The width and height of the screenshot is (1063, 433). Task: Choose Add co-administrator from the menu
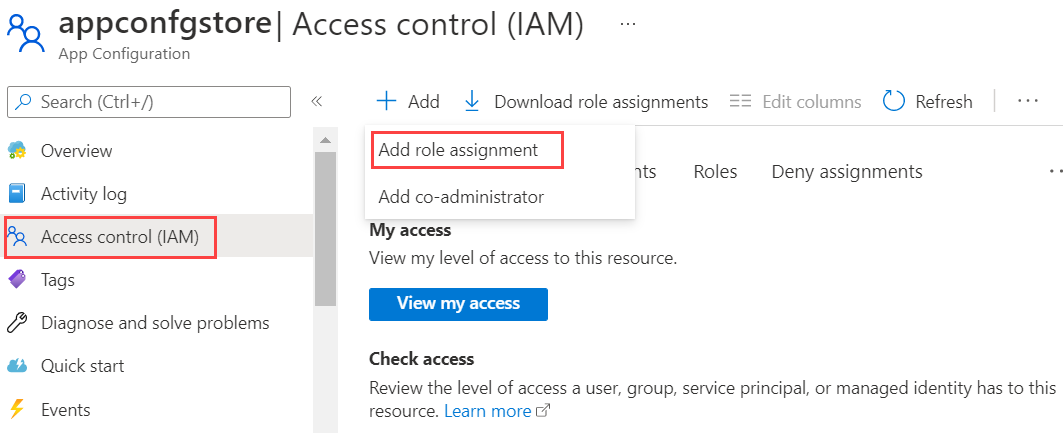point(461,197)
